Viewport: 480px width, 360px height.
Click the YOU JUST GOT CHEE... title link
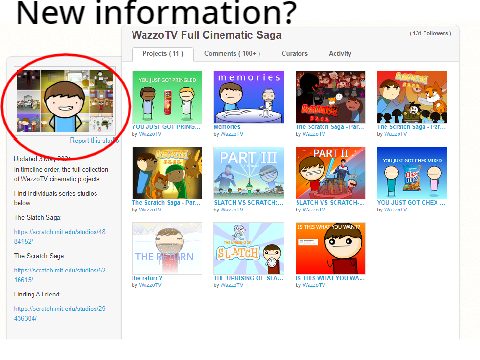point(411,203)
